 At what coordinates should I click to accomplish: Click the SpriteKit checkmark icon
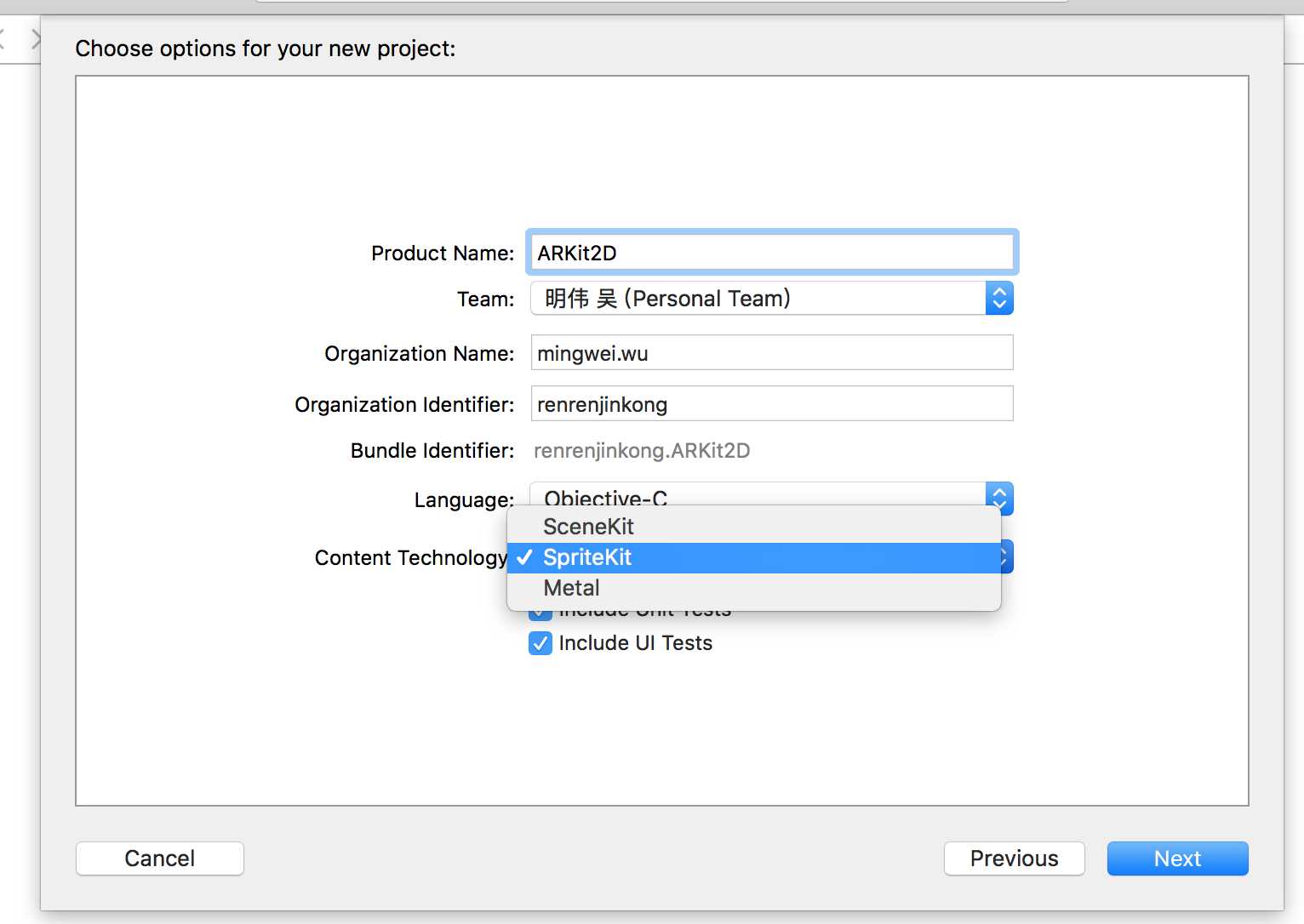[x=524, y=557]
